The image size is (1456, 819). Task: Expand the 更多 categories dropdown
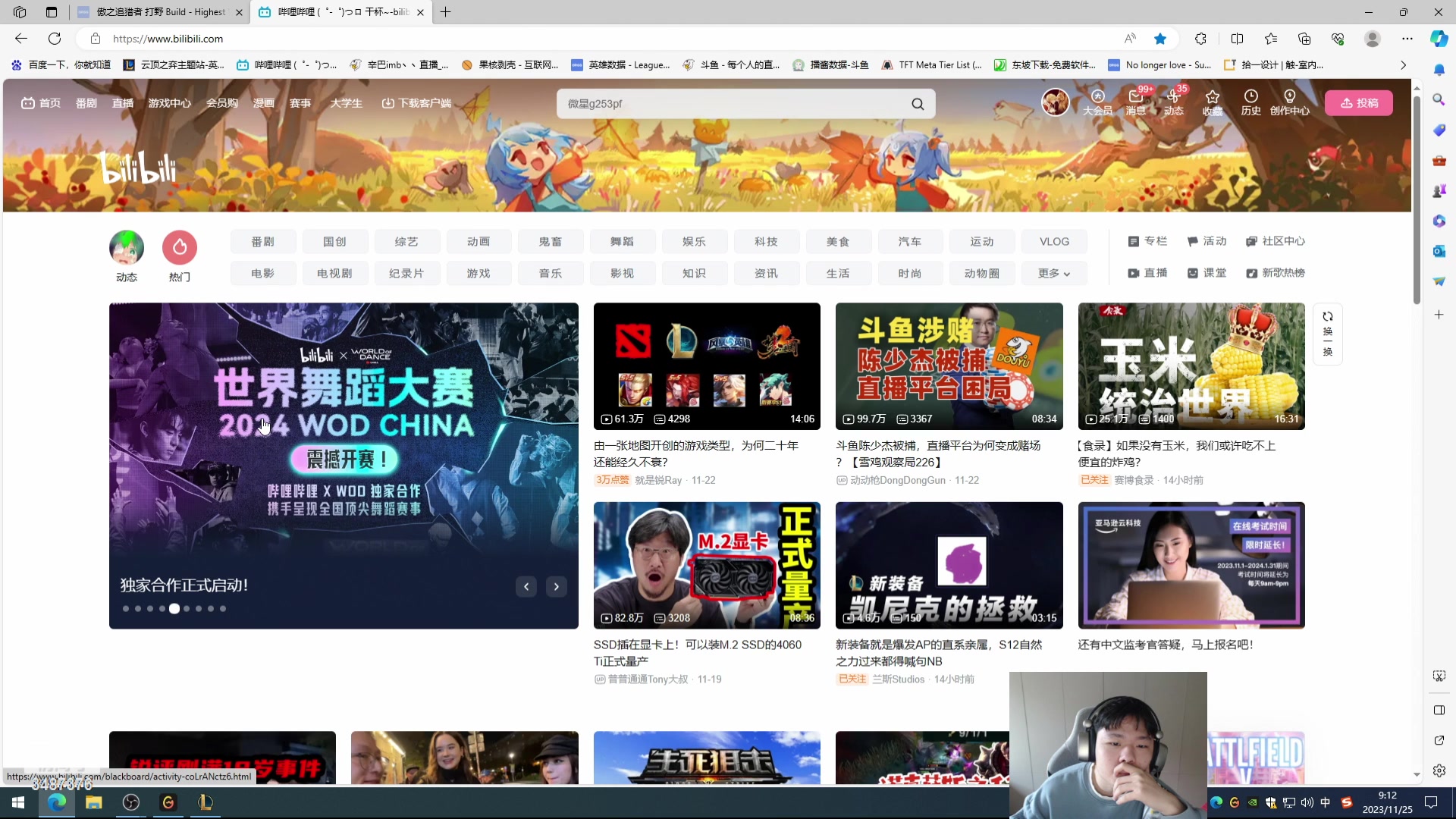tap(1053, 273)
